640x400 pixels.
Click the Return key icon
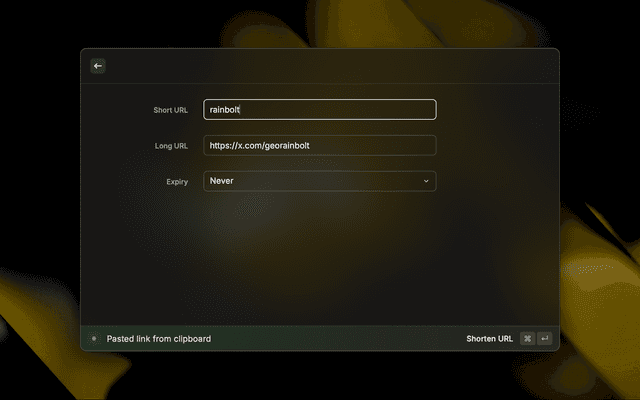click(x=544, y=339)
